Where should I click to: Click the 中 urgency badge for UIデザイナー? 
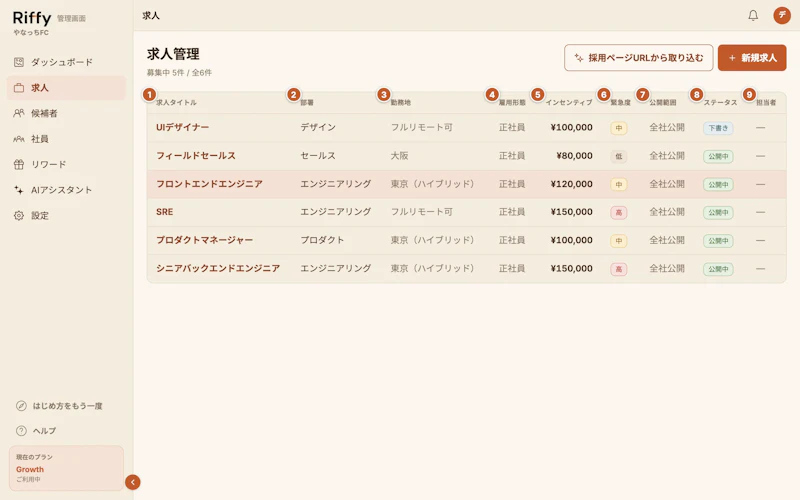tap(618, 128)
